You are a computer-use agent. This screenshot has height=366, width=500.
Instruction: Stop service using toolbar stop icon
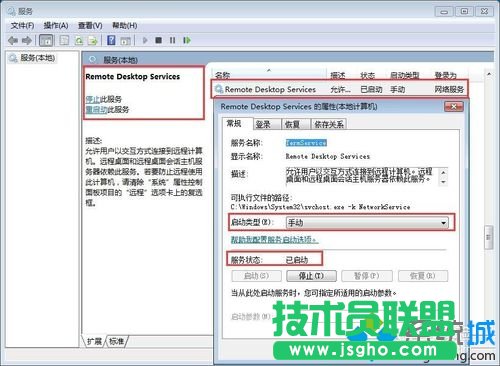[159, 40]
